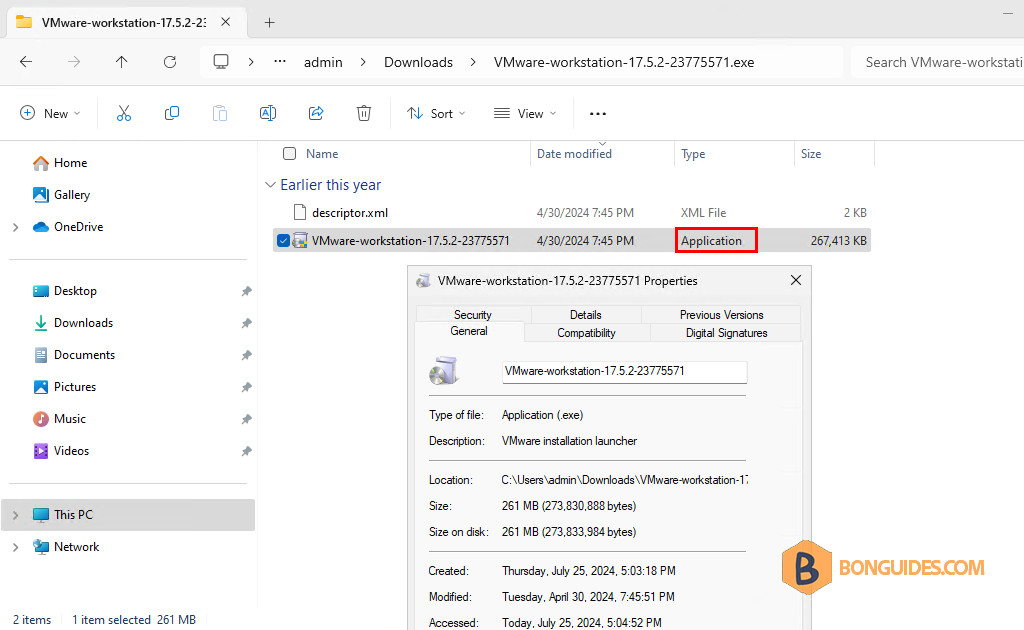1024x630 pixels.
Task: Open Pictures in the sidebar
Action: 65,386
